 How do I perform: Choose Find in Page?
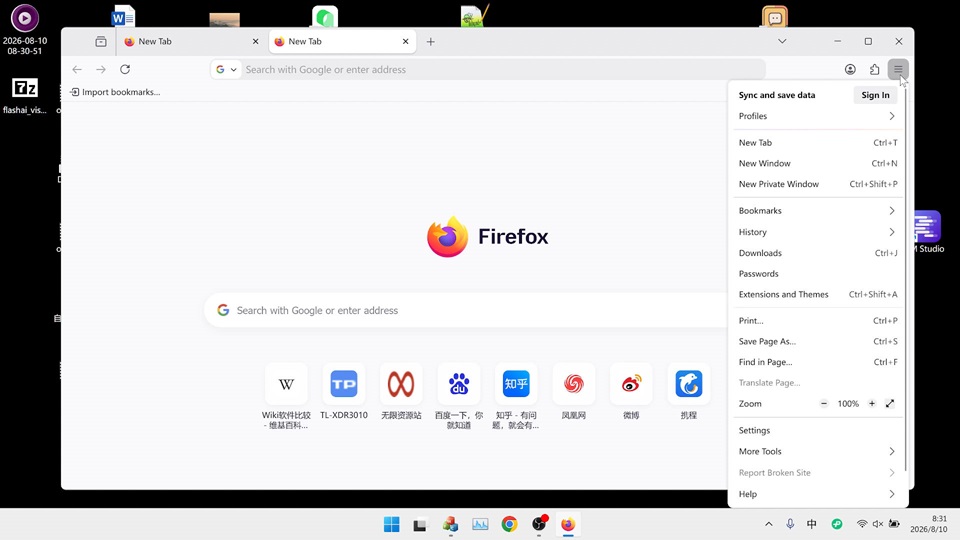818,362
